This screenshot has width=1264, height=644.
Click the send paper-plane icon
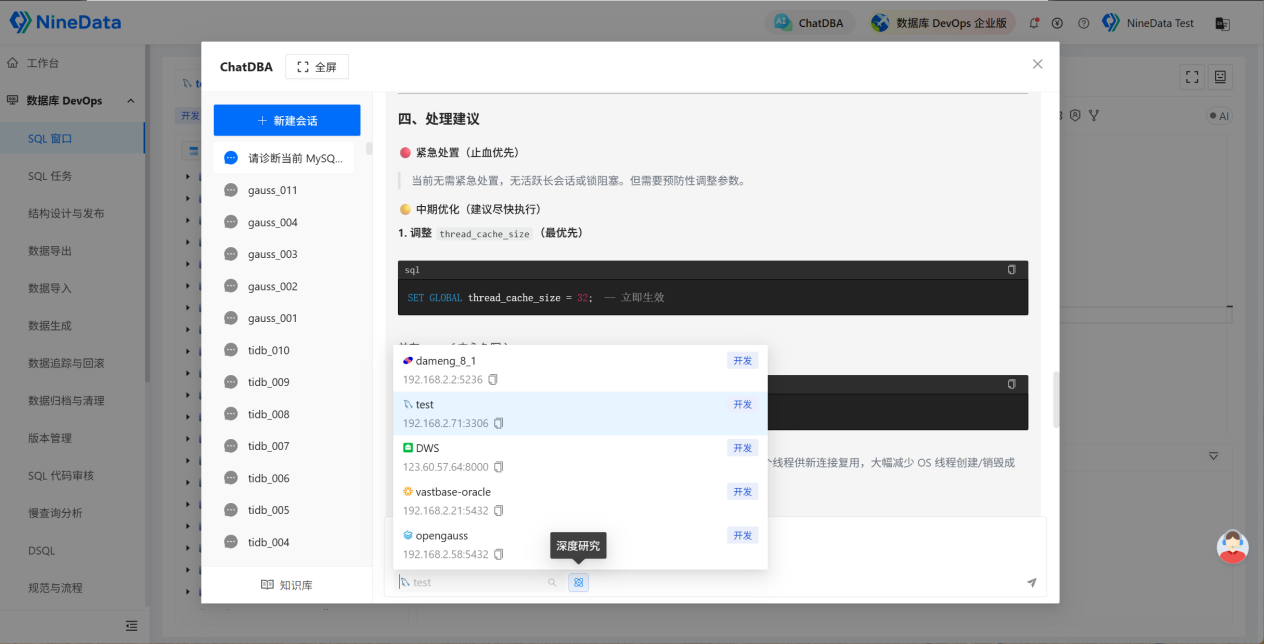1031,582
